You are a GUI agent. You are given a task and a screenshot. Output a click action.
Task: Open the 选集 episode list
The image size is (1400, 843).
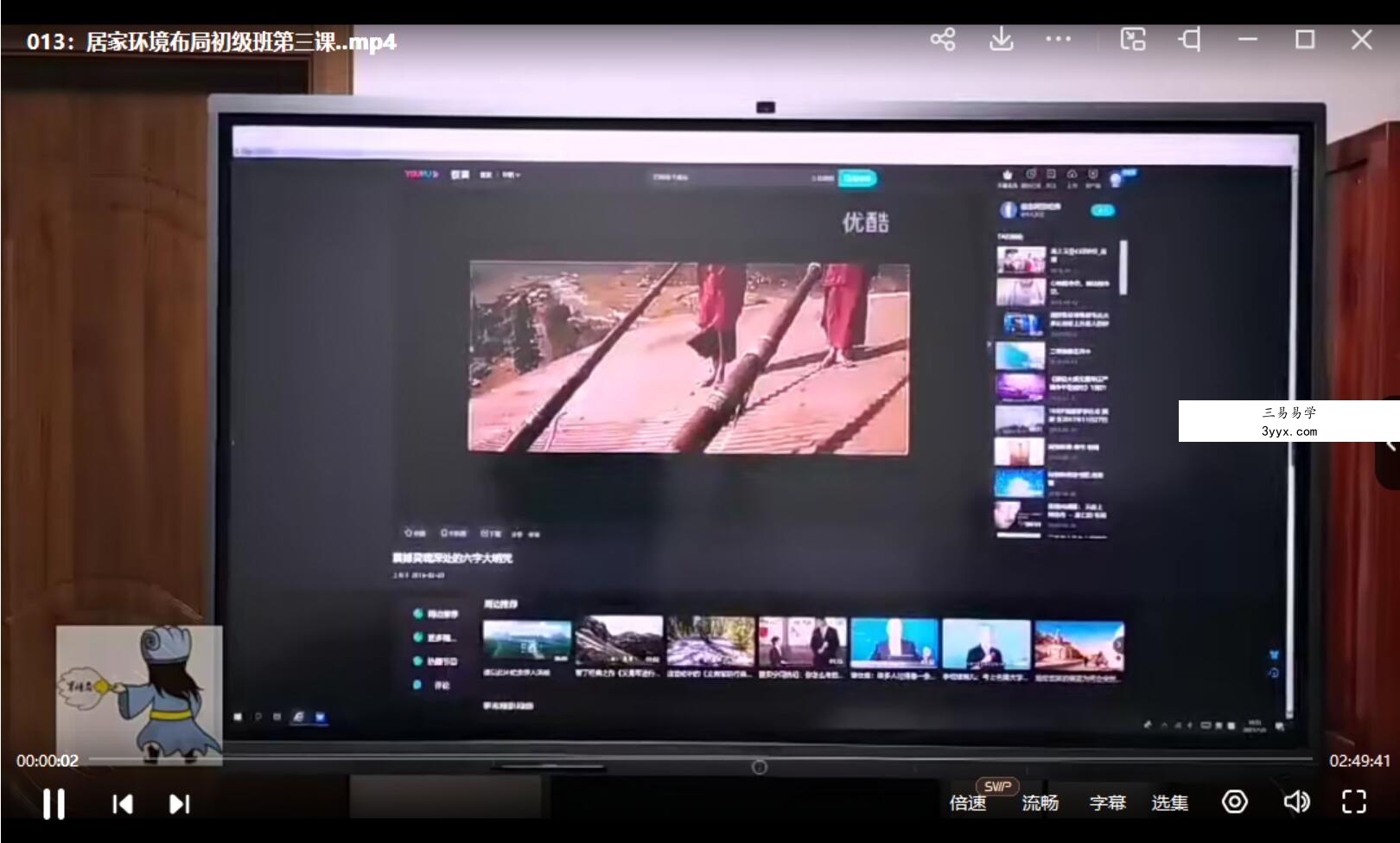1170,803
